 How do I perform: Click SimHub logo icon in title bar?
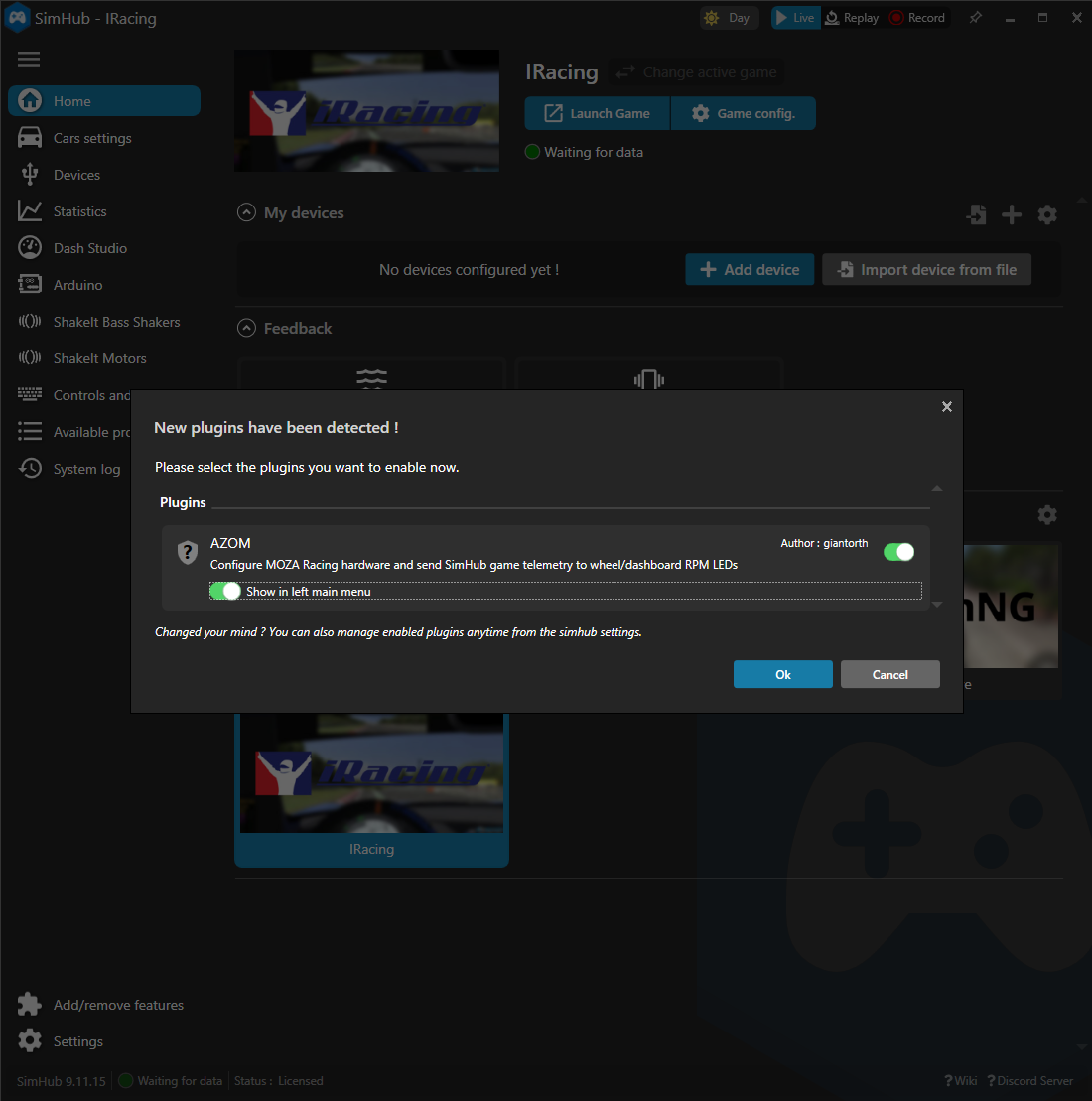click(x=17, y=18)
